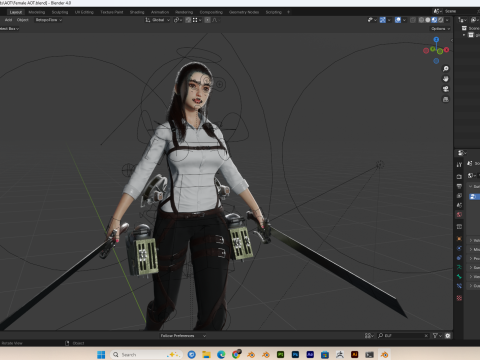Open the Falloff Preferences dropdown
Image resolution: width=480 pixels, height=360 pixels.
(183, 336)
